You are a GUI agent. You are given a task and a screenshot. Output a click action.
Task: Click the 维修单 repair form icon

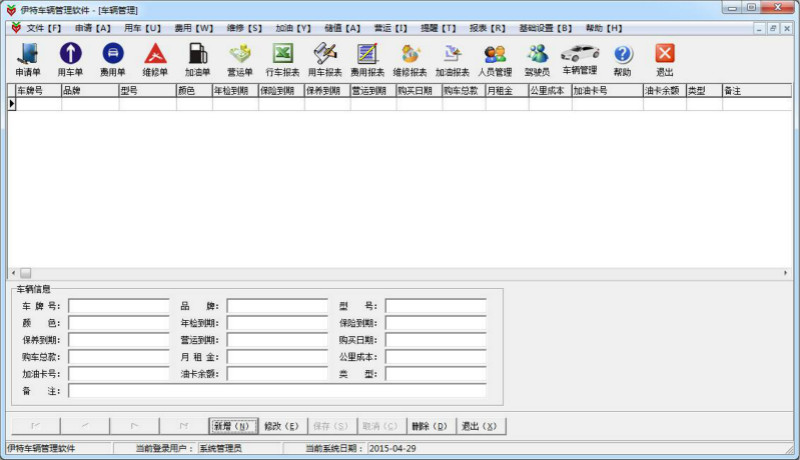point(154,59)
